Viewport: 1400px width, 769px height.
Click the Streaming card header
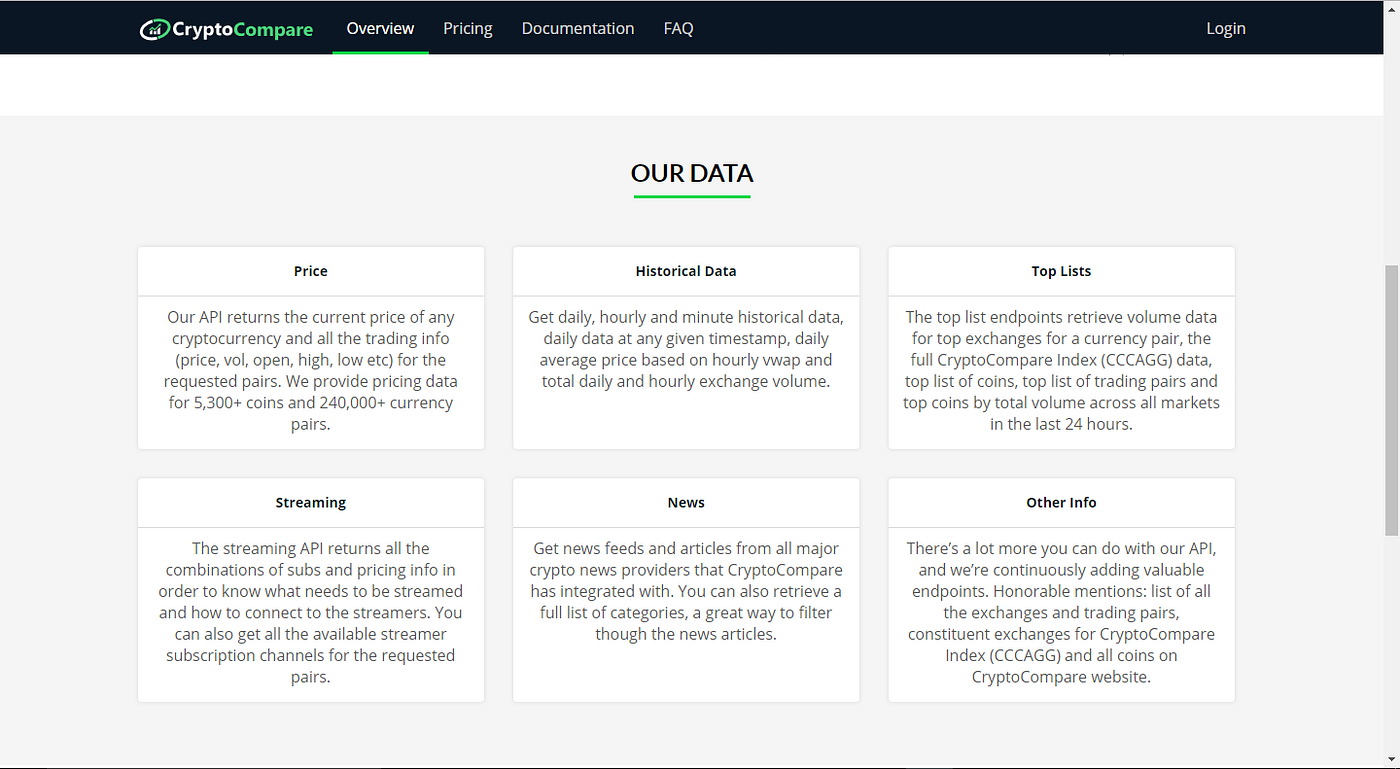310,502
